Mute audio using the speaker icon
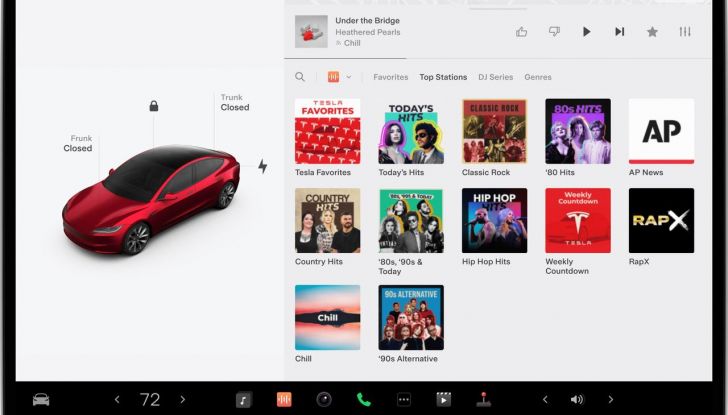This screenshot has width=728, height=415. pos(577,399)
